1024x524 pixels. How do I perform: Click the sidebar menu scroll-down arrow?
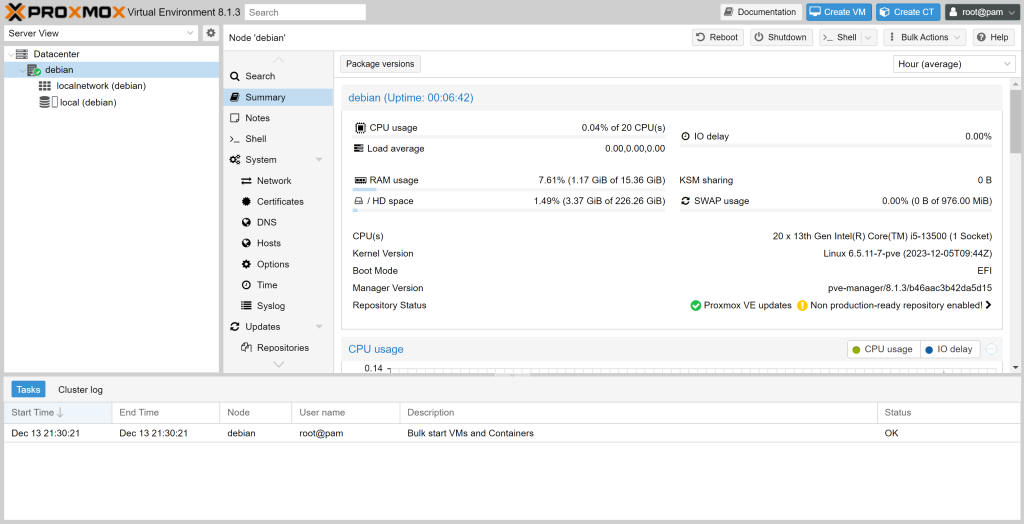pos(278,365)
